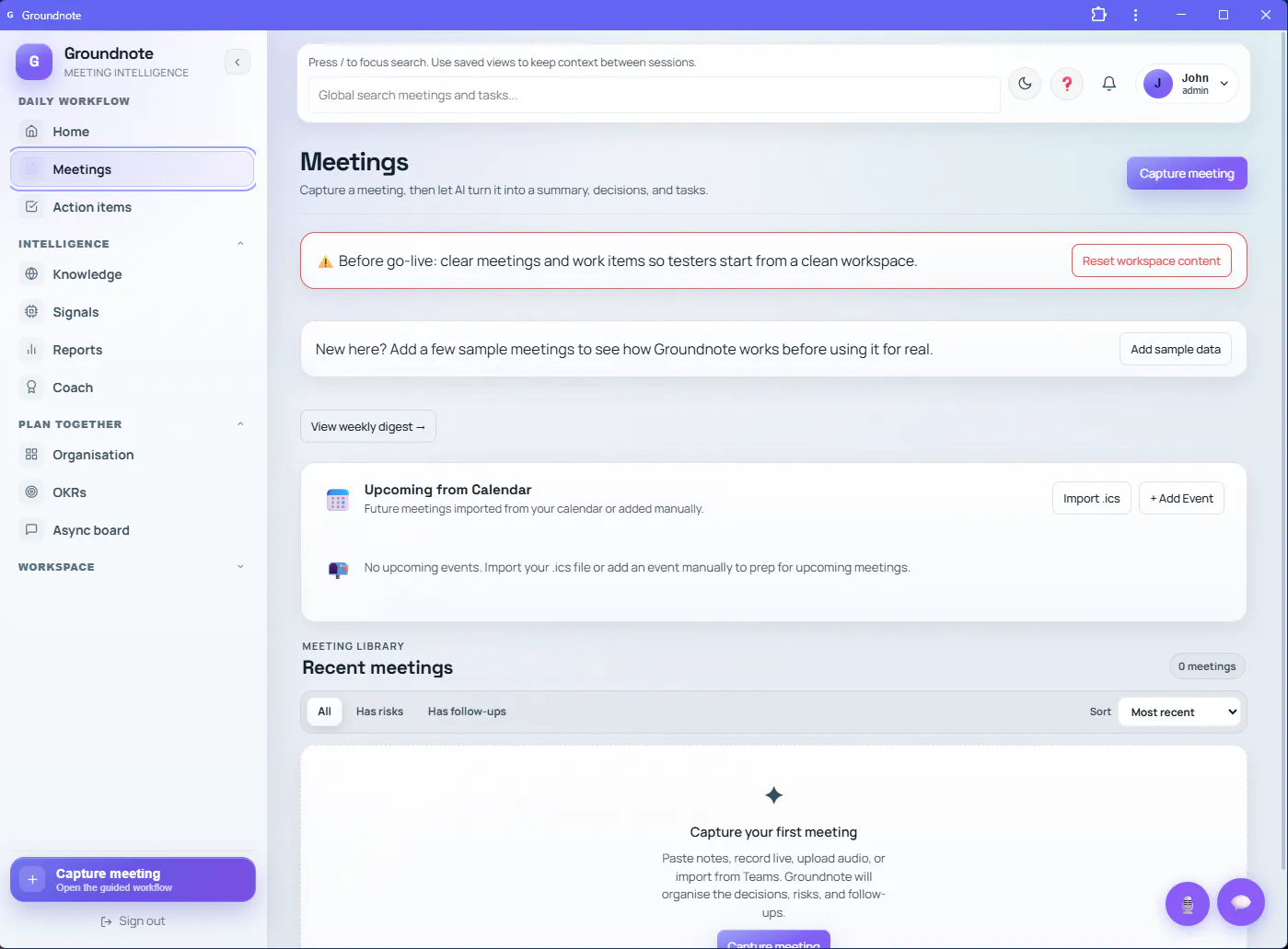
Task: Click the Knowledge globe icon
Action: coord(32,273)
